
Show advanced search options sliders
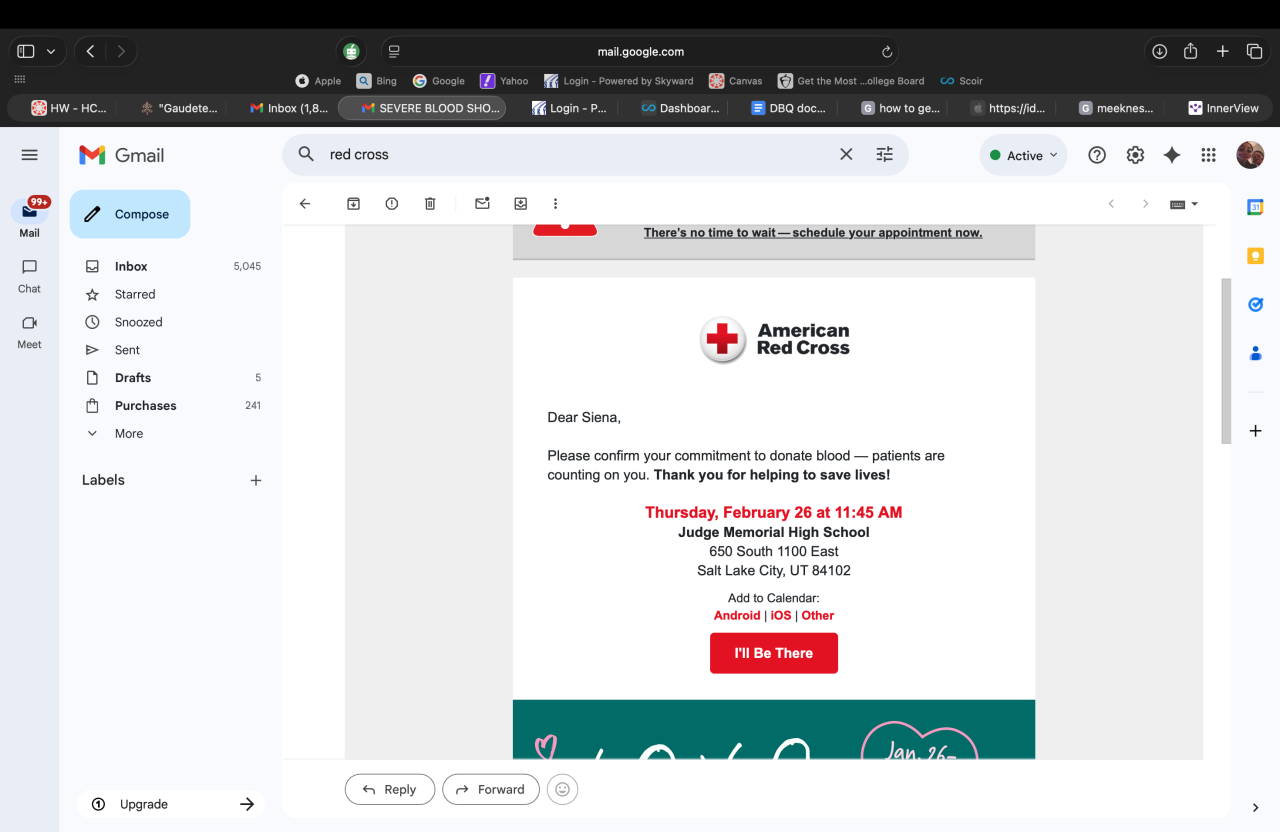[x=884, y=154]
